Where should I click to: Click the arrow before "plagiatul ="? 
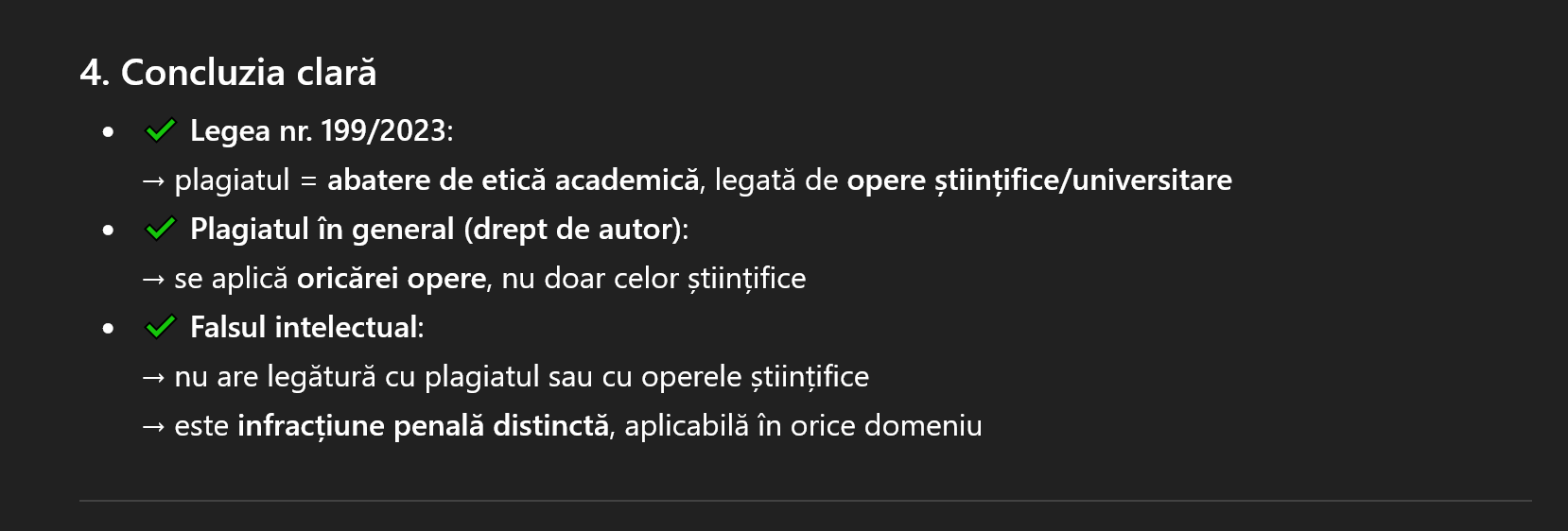[x=153, y=180]
